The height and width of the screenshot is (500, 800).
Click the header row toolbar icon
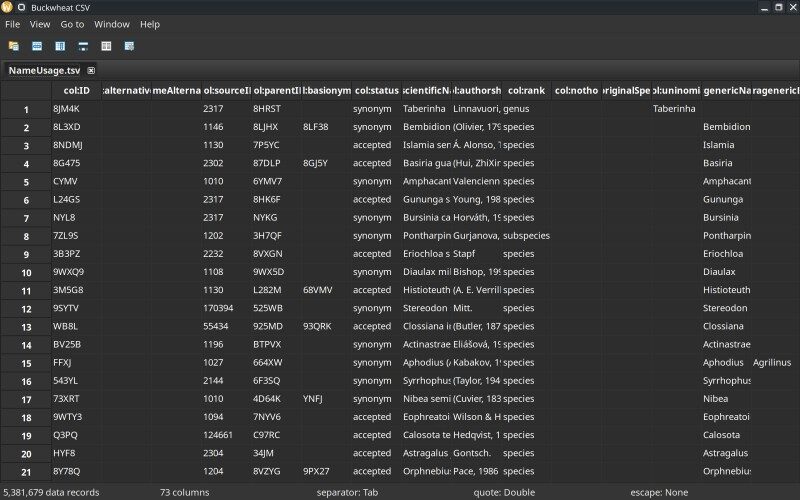pyautogui.click(x=83, y=46)
